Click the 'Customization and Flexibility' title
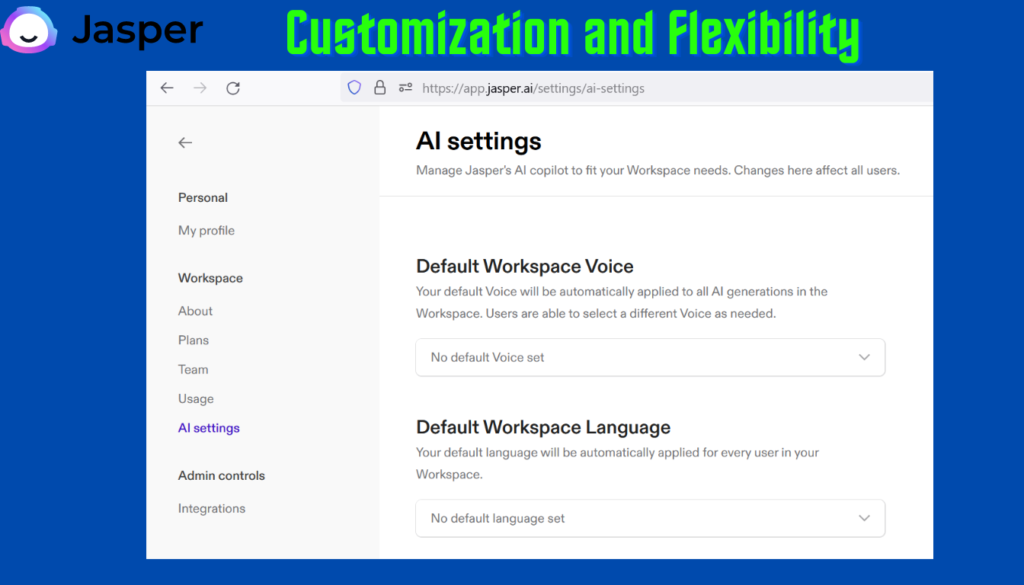This screenshot has height=585, width=1024. coord(573,34)
